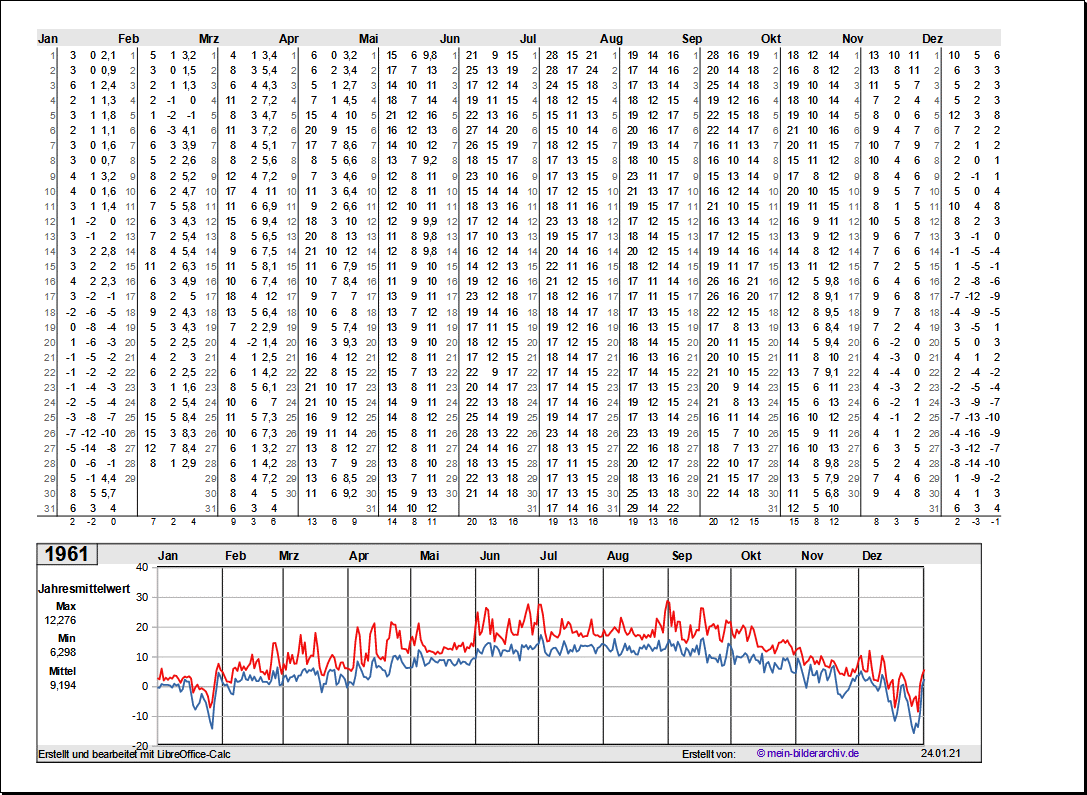Select the Max value 12,276
This screenshot has height=795, width=1087.
pyautogui.click(x=60, y=620)
